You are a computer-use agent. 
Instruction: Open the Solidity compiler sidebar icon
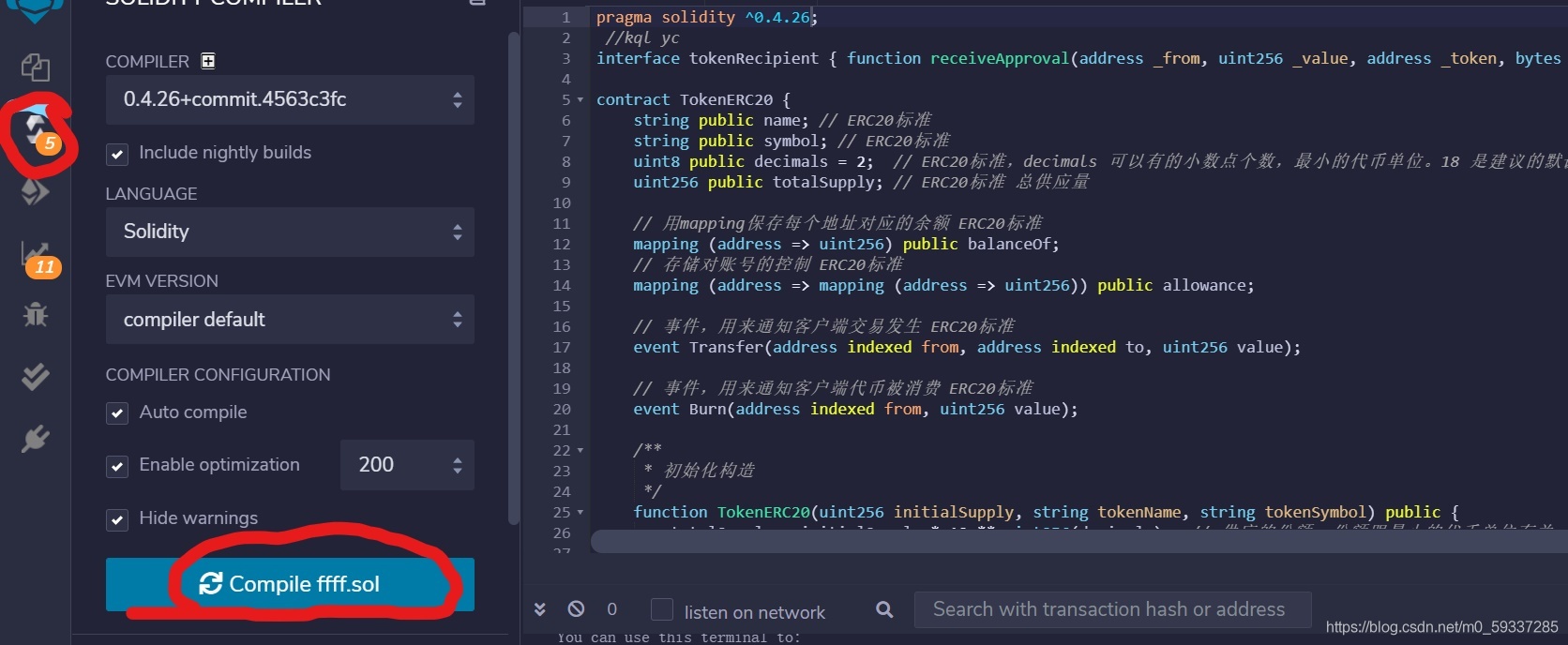[x=36, y=128]
